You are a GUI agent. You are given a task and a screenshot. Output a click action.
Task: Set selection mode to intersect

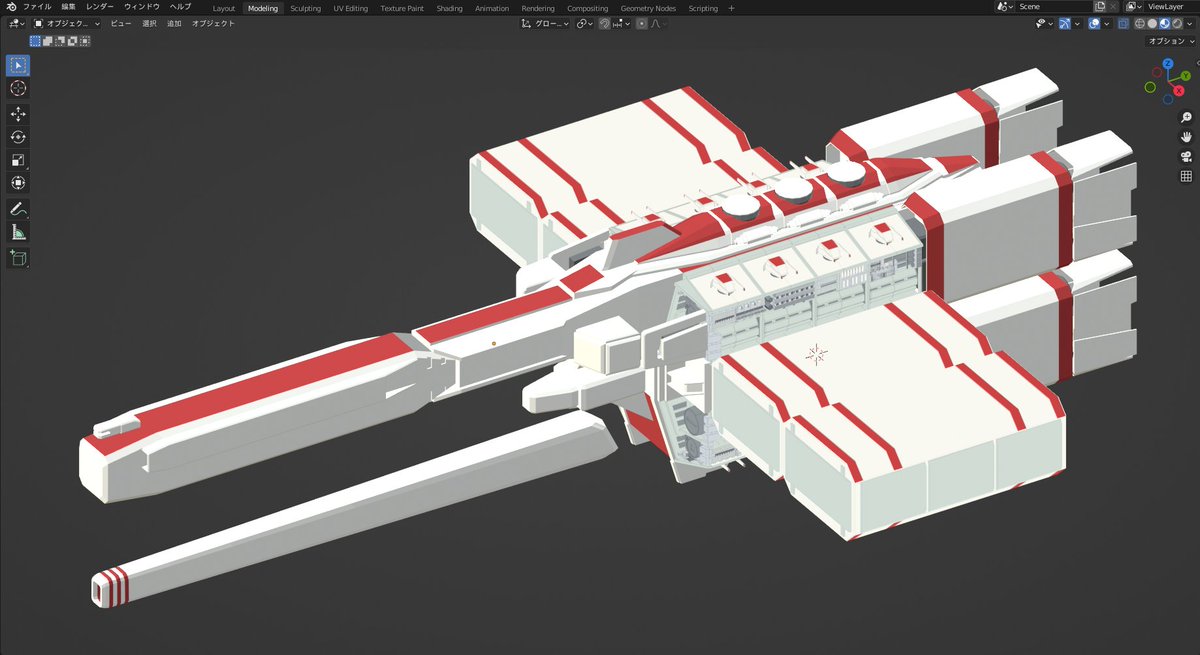coord(85,41)
